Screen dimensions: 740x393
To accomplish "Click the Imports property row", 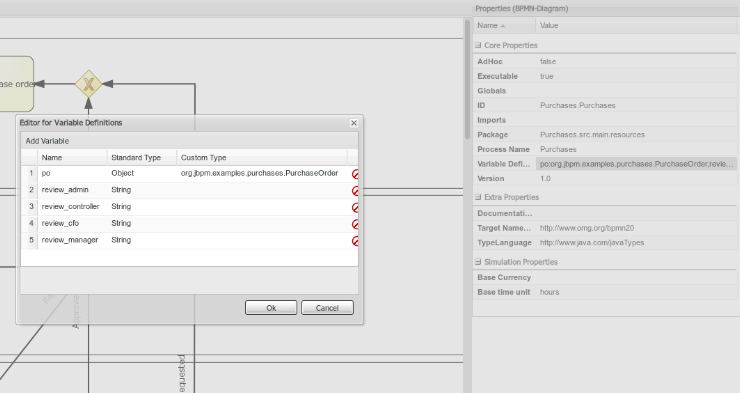I will 605,120.
